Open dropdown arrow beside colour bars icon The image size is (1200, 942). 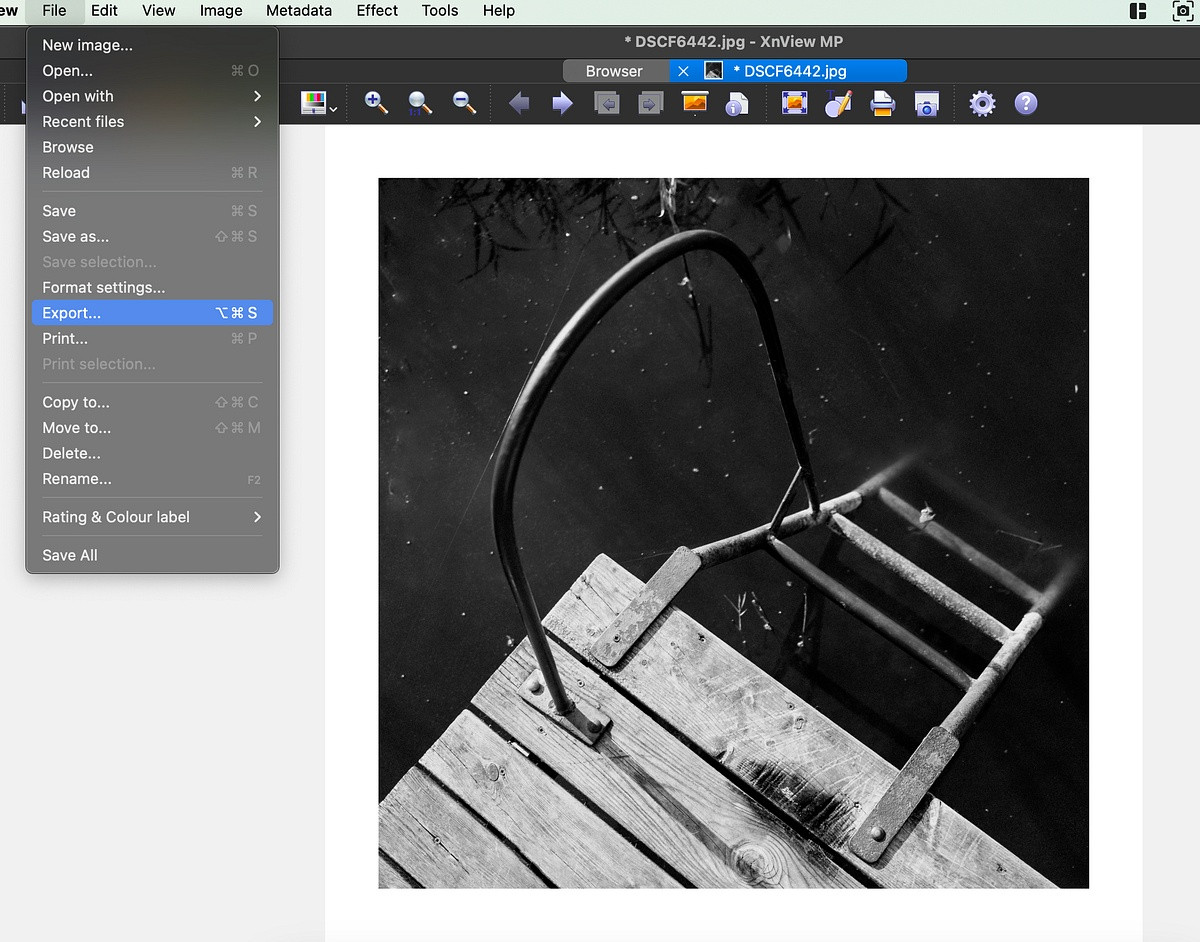click(333, 107)
